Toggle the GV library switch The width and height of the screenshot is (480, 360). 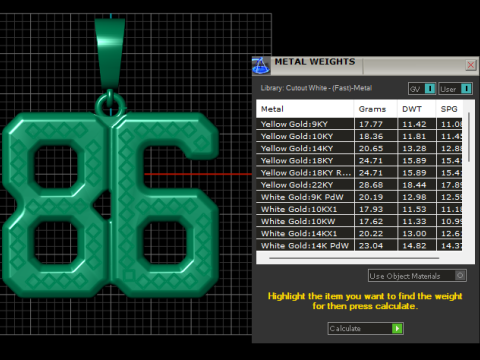[x=422, y=89]
